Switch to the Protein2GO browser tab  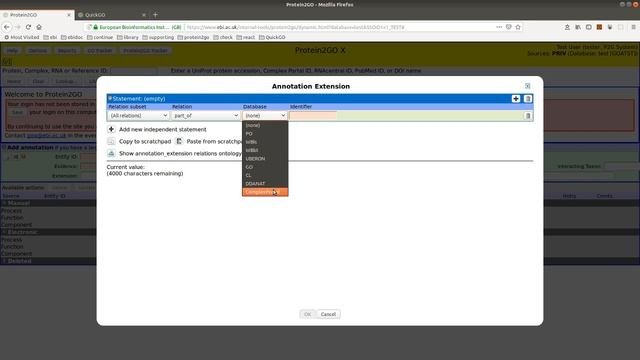37,15
